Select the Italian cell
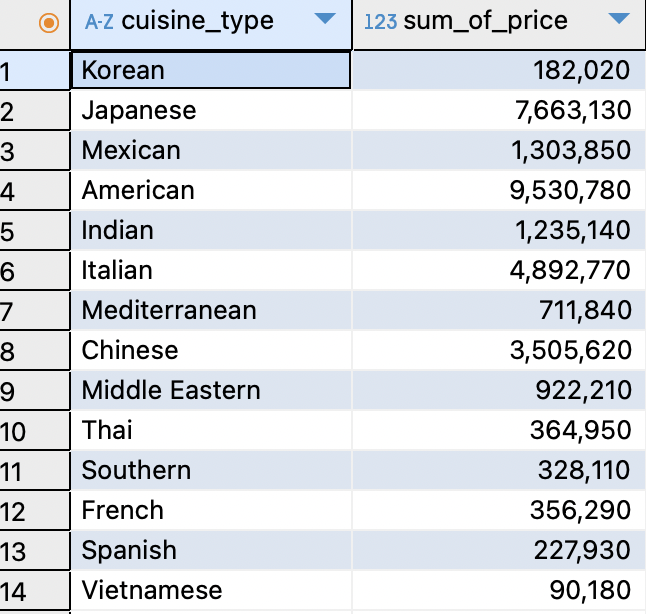646x614 pixels. click(211, 270)
